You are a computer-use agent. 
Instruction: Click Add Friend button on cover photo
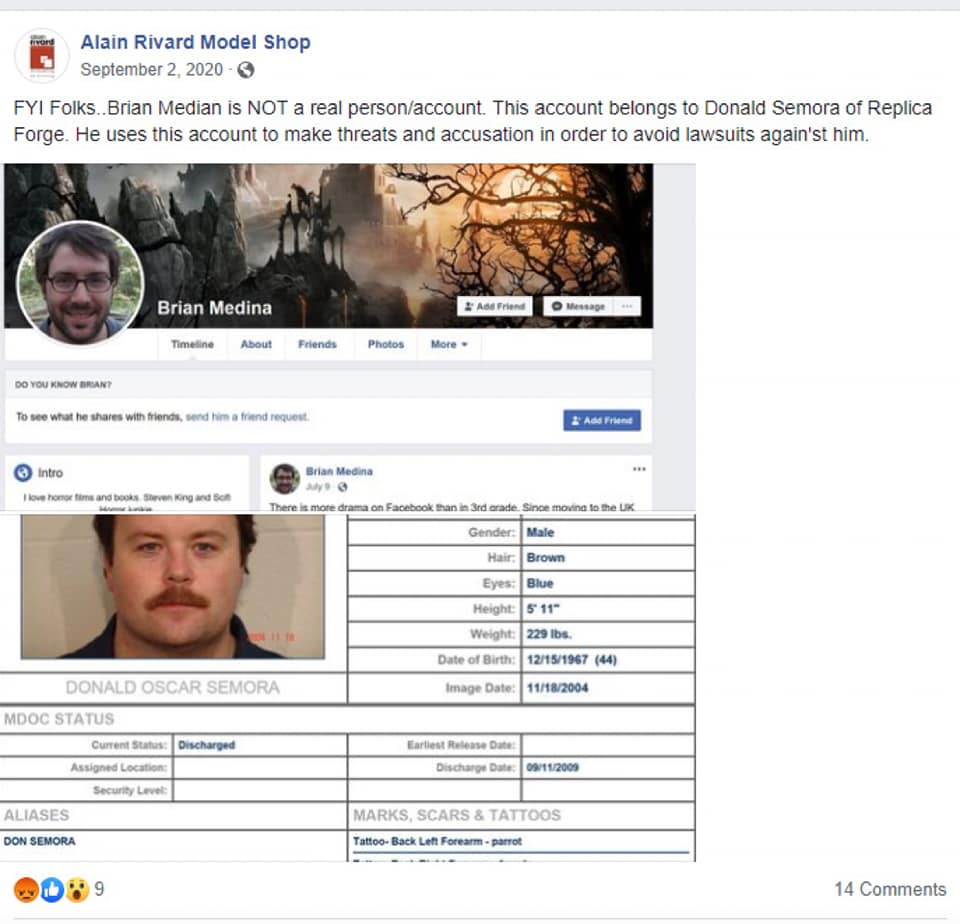point(495,306)
